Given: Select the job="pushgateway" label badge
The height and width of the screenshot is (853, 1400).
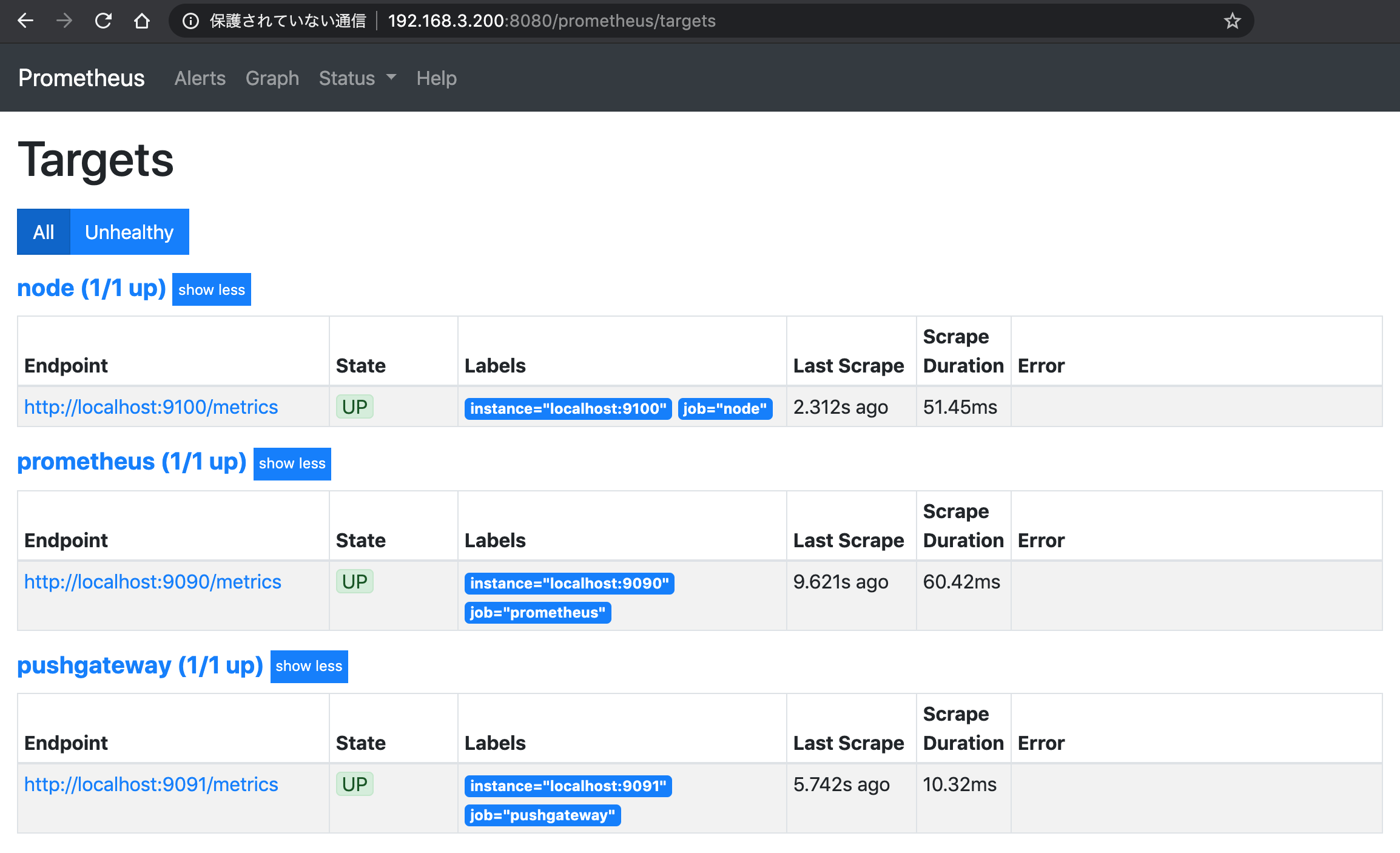Looking at the screenshot, I should pos(543,815).
